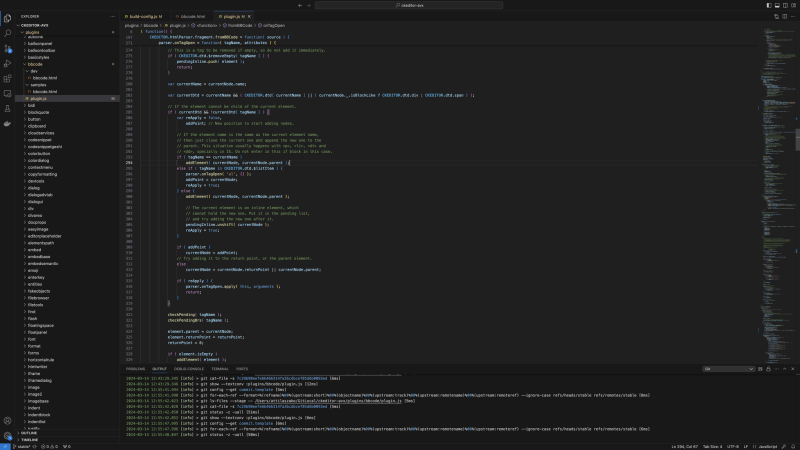Change Tab Size: 4 in status bar
Screen dimensions: 800x450
point(712,446)
